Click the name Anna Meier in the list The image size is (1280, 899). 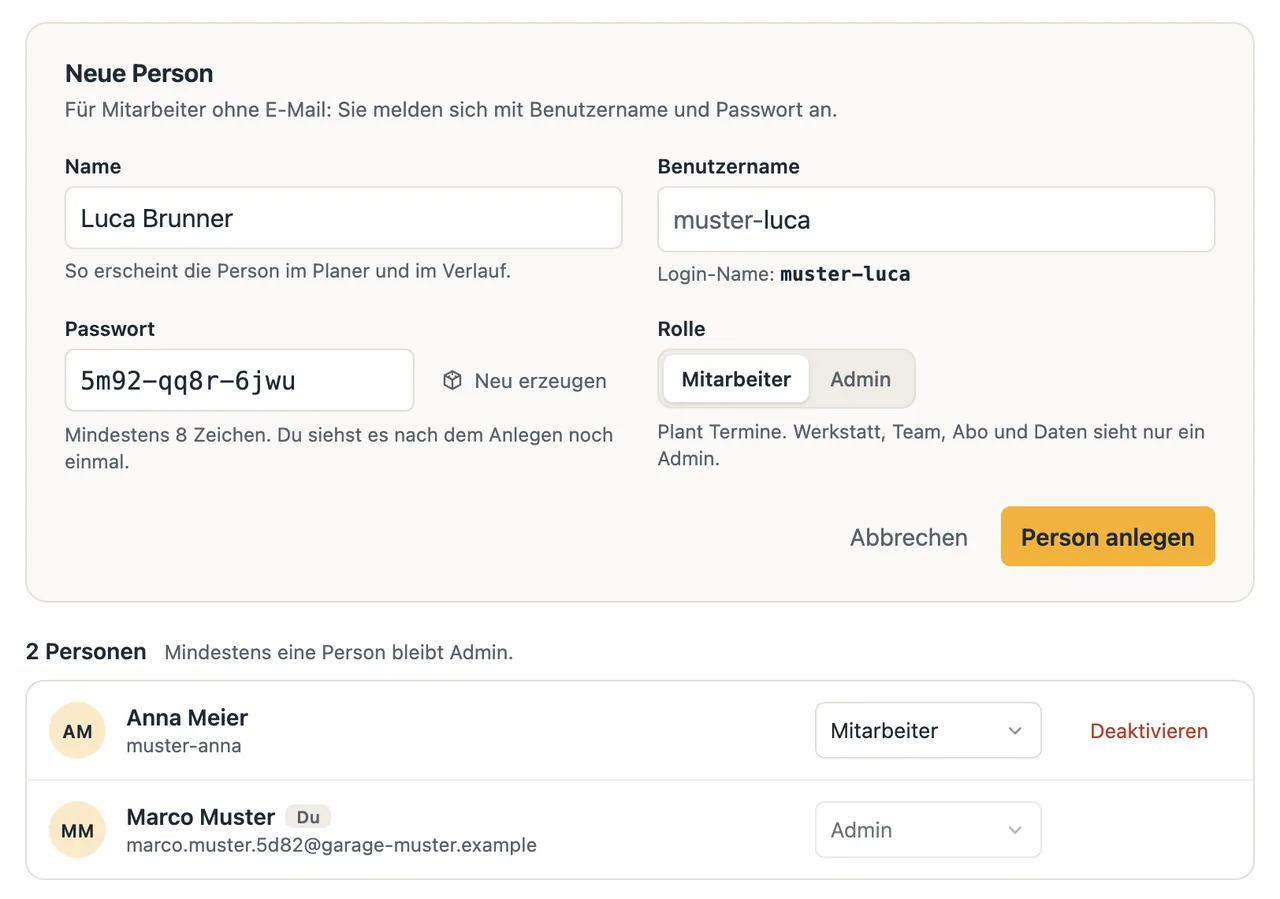point(187,717)
